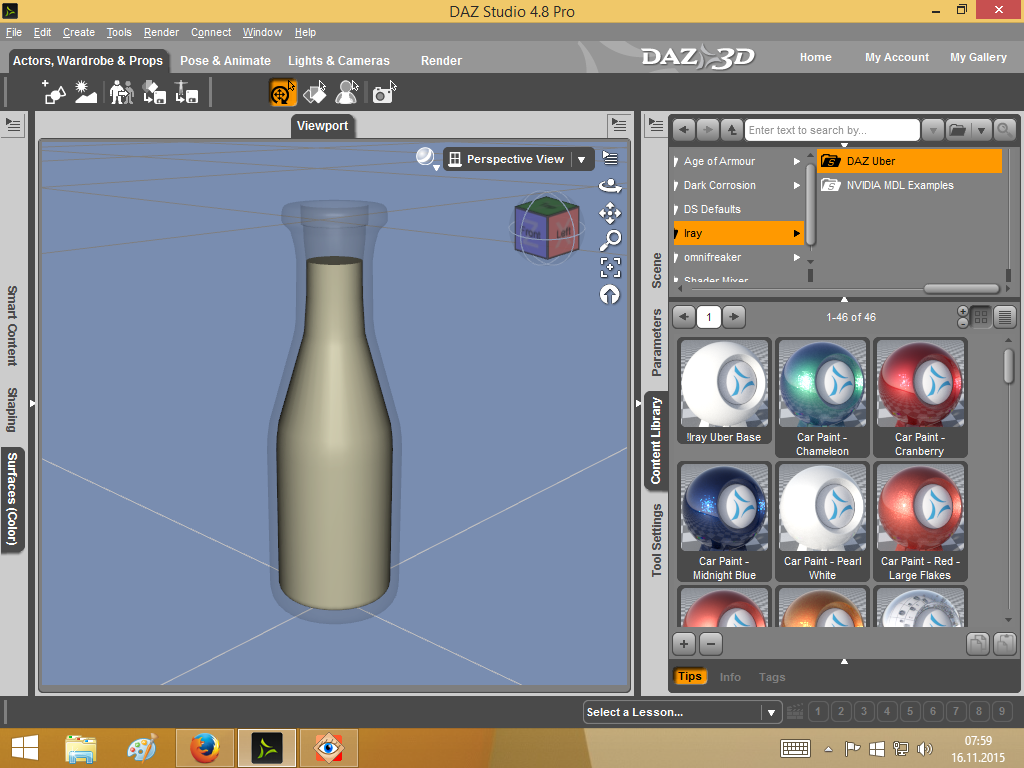The image size is (1024, 768).
Task: Click the figures toolbar icon
Action: (x=121, y=92)
